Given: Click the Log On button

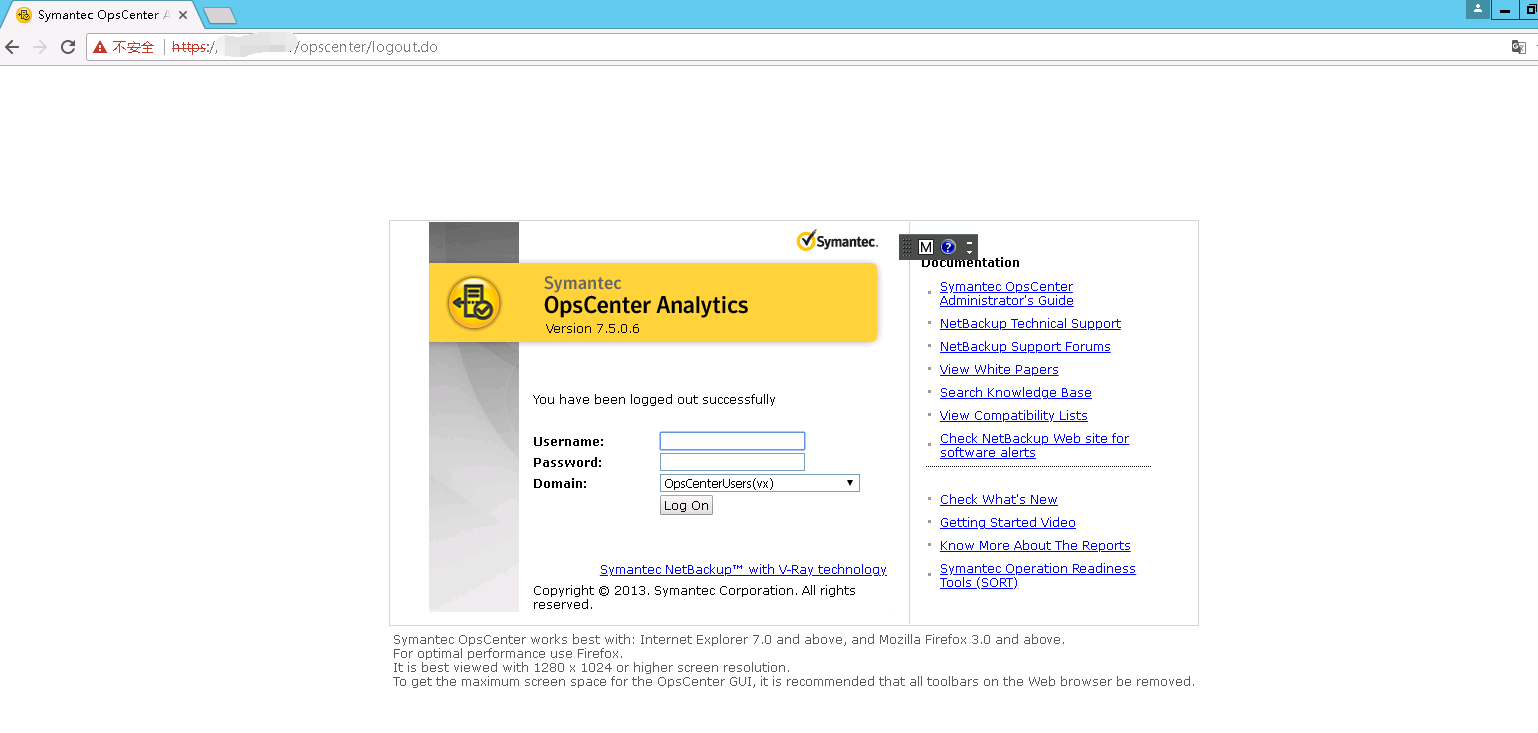Looking at the screenshot, I should pyautogui.click(x=686, y=505).
